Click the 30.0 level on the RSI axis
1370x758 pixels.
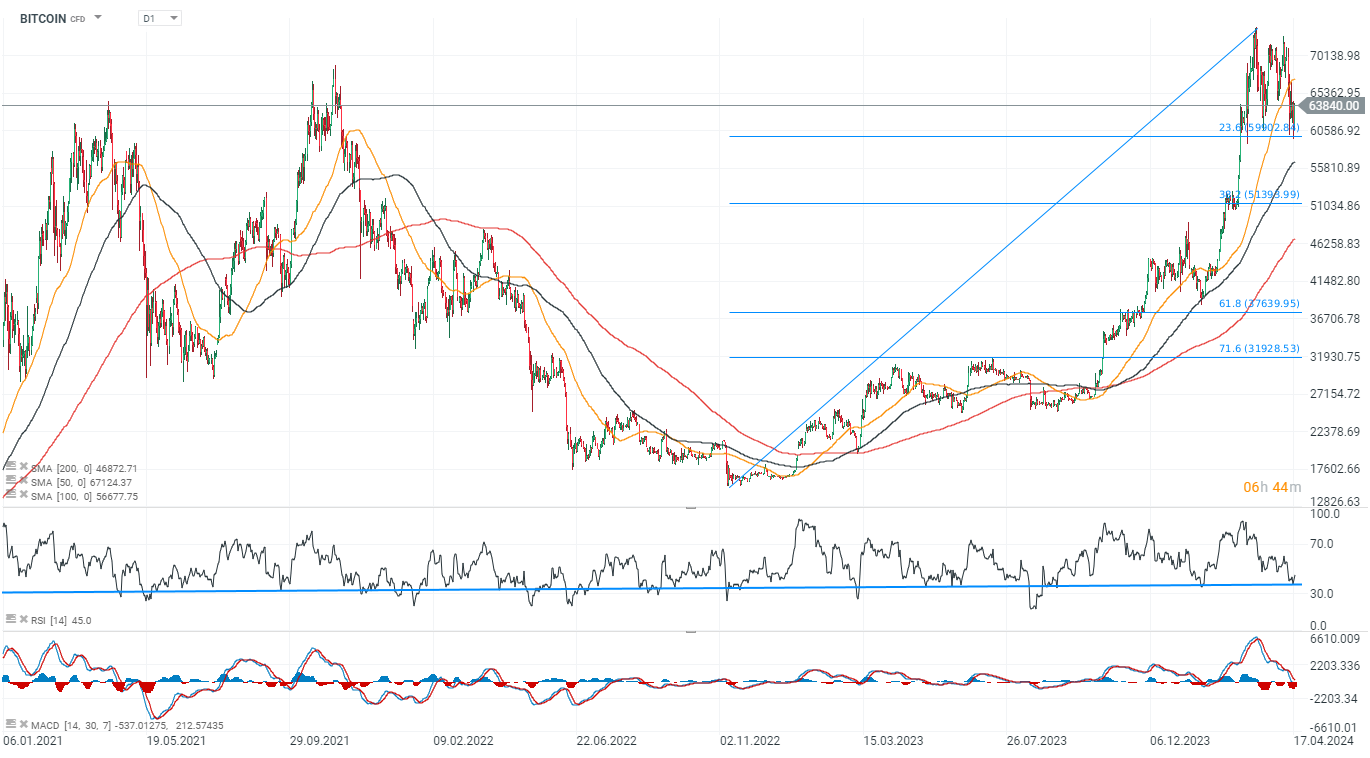click(1321, 594)
